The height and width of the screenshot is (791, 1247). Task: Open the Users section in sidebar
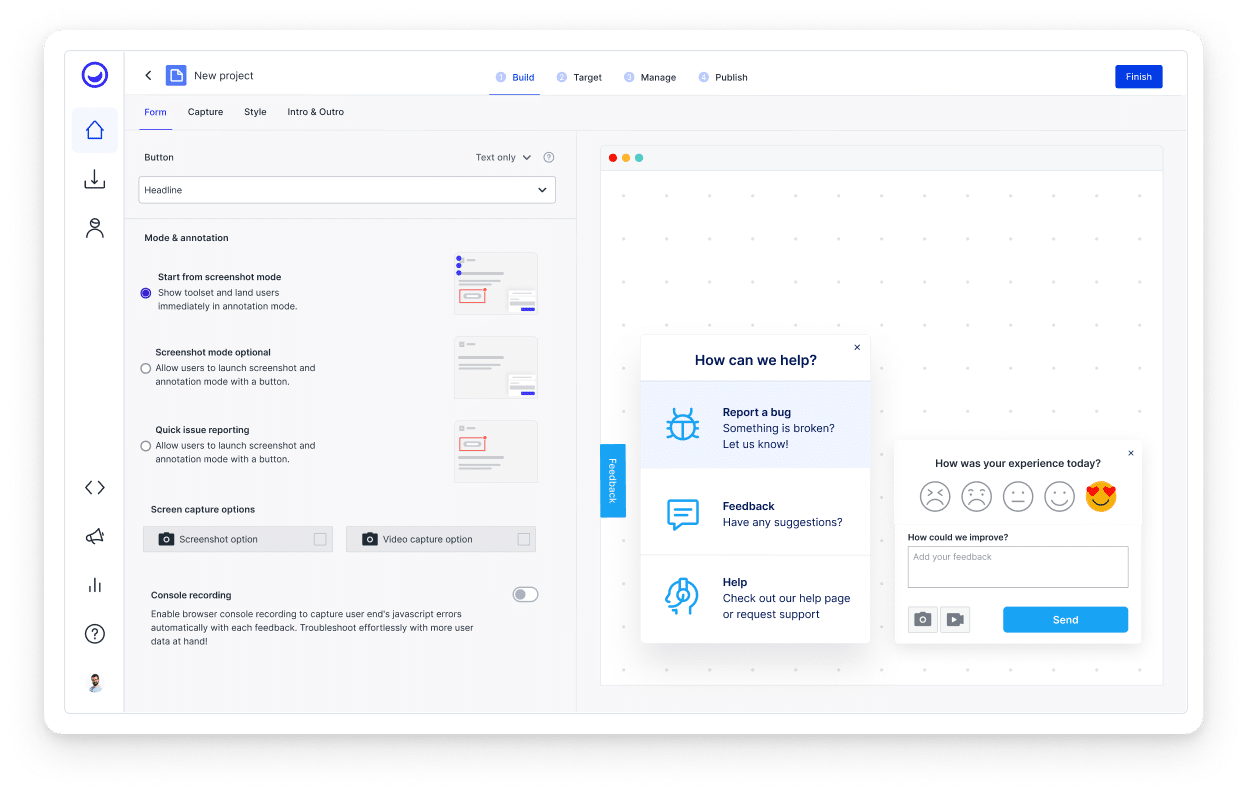[x=94, y=228]
